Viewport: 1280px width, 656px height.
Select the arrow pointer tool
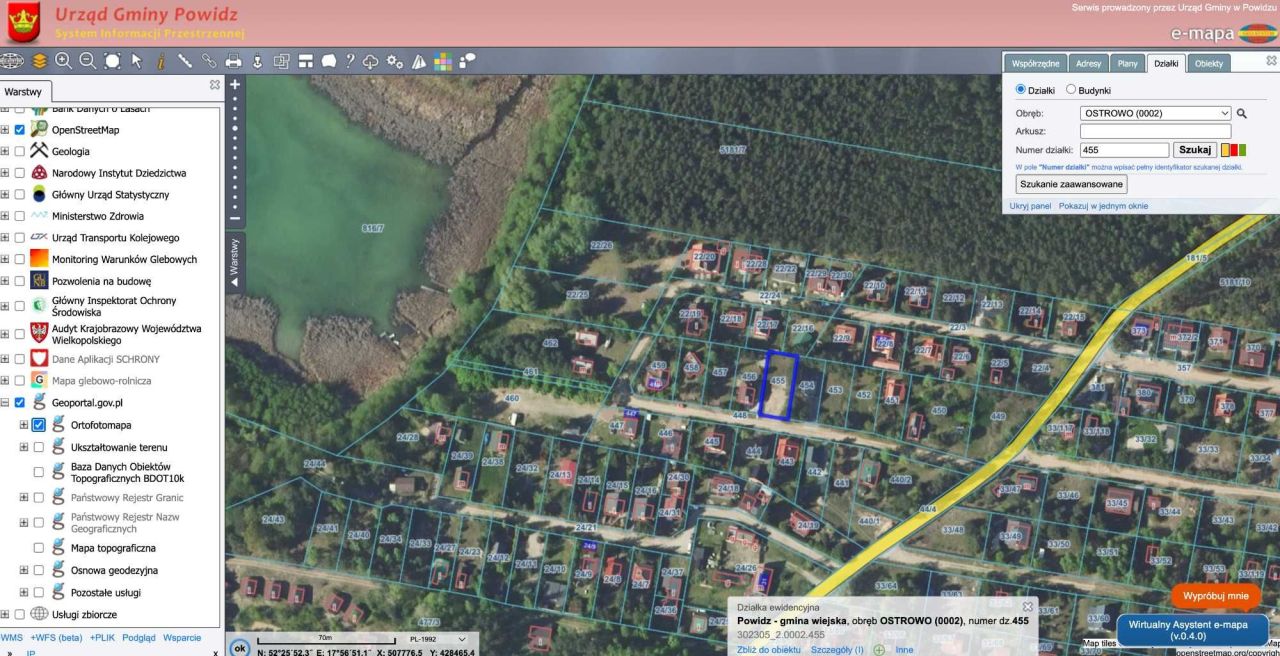click(136, 61)
